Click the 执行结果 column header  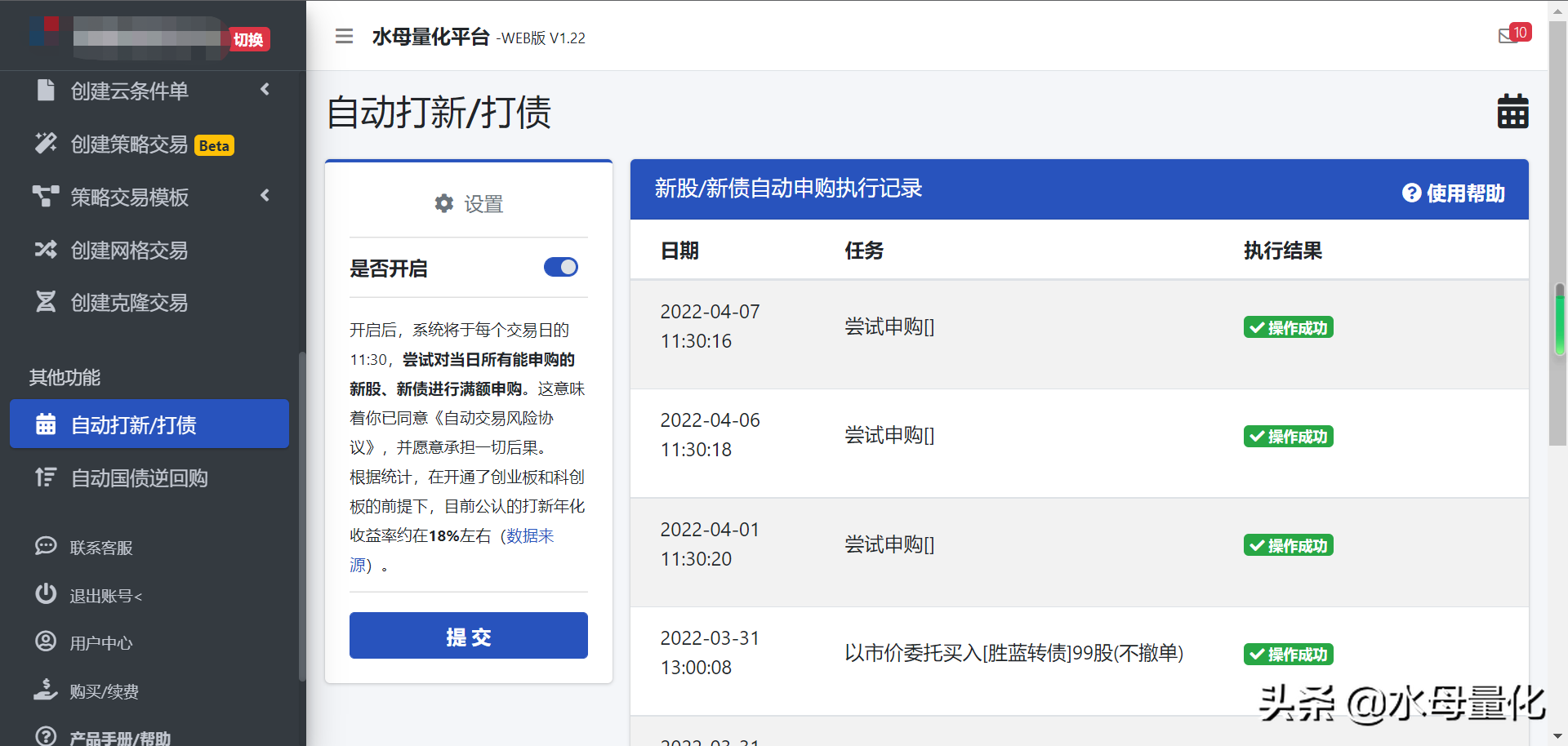click(x=1282, y=251)
